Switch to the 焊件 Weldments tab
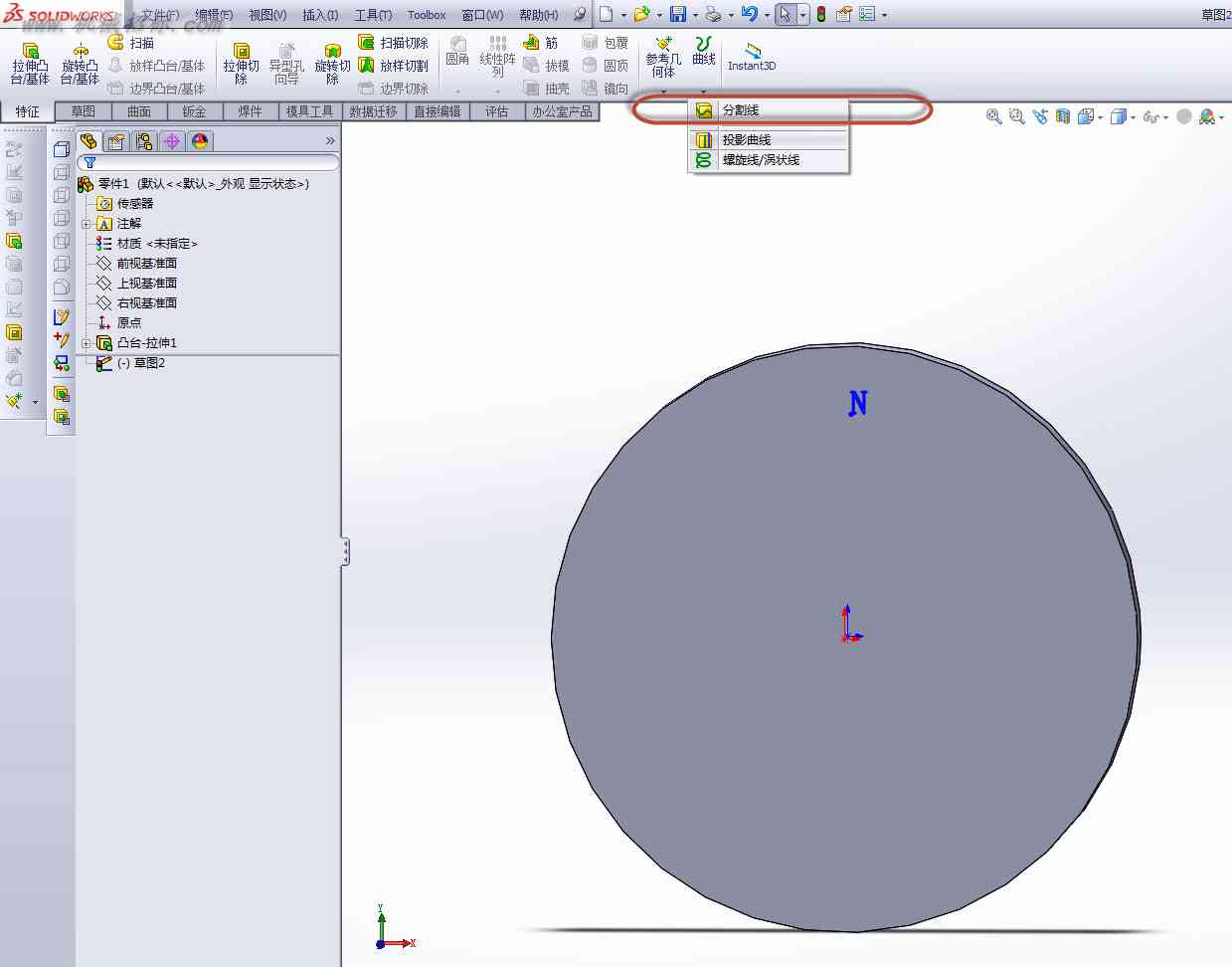This screenshot has width=1232, height=967. click(251, 111)
